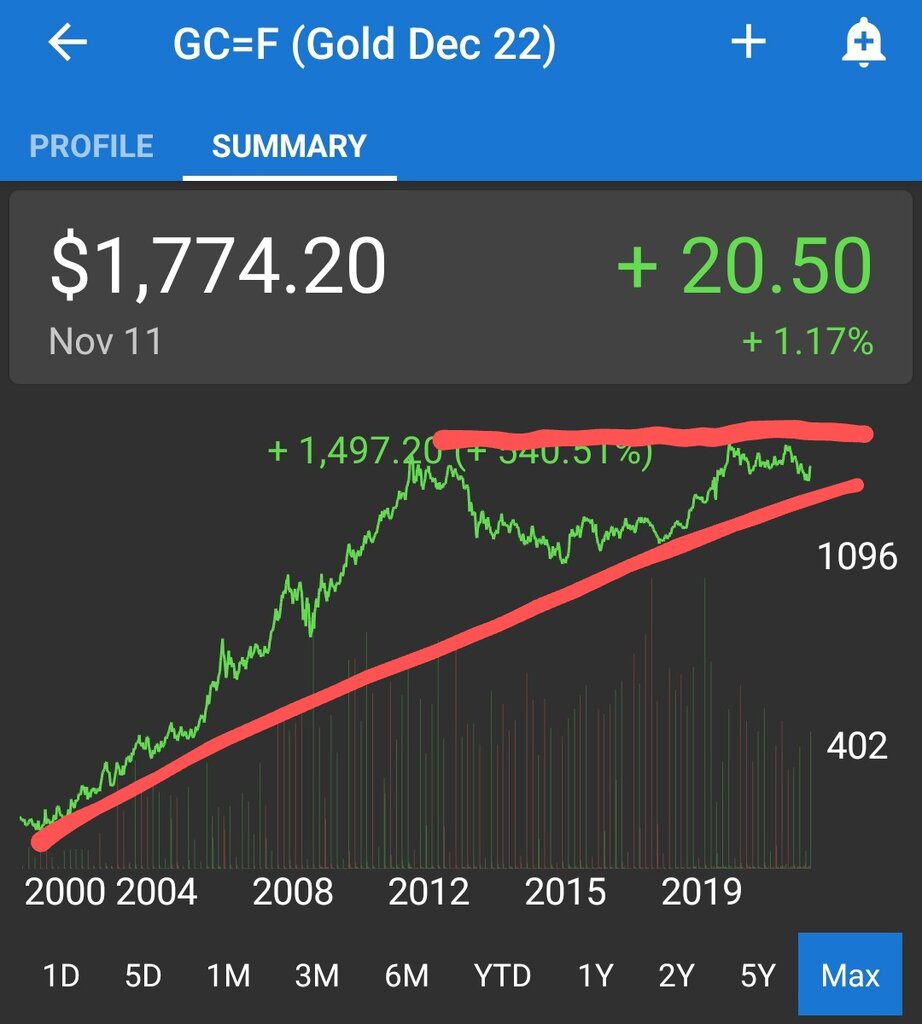Screen dimensions: 922x1024
Task: Tap the back arrow icon
Action: (68, 44)
